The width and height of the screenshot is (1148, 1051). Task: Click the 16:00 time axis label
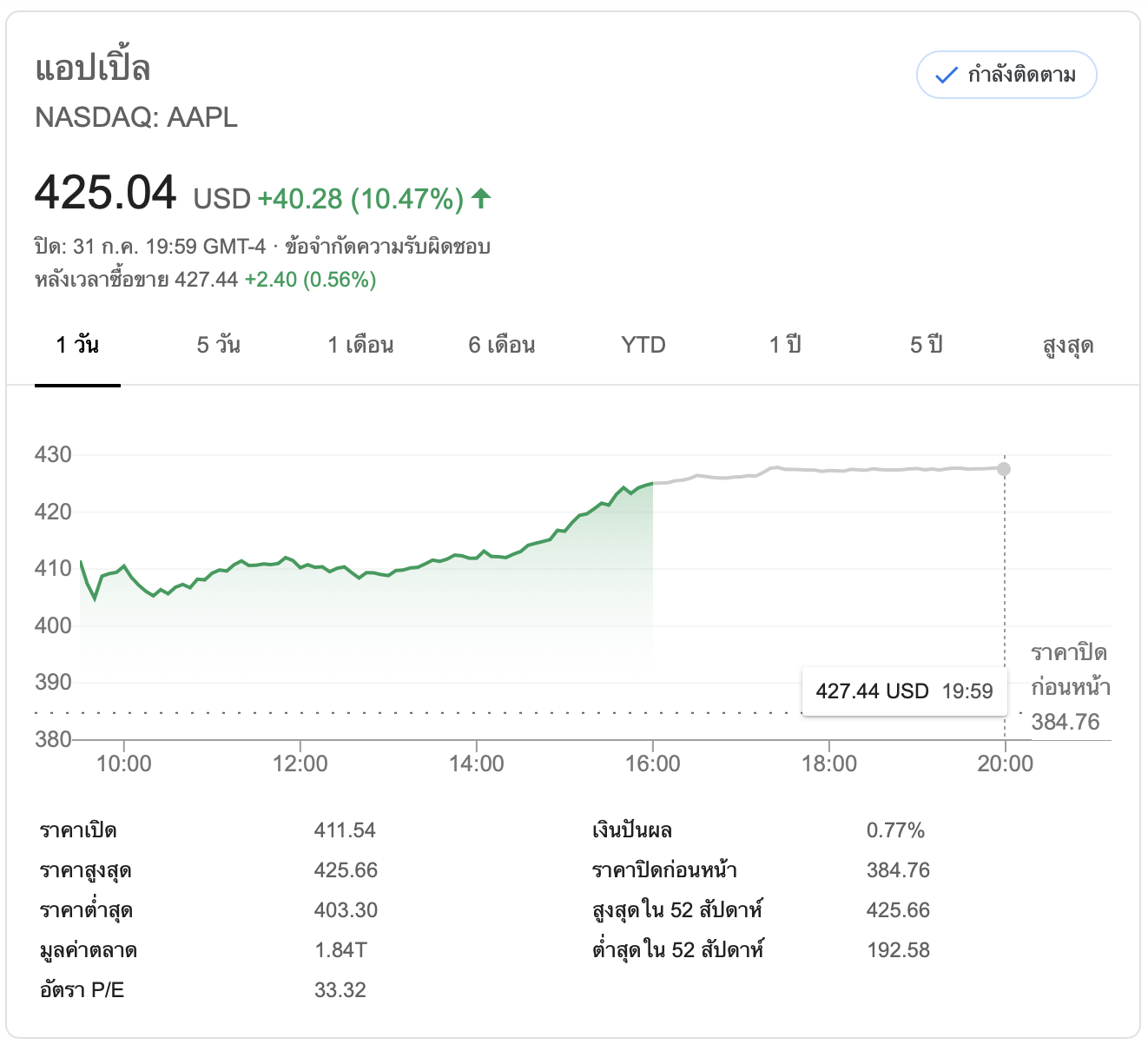click(652, 763)
